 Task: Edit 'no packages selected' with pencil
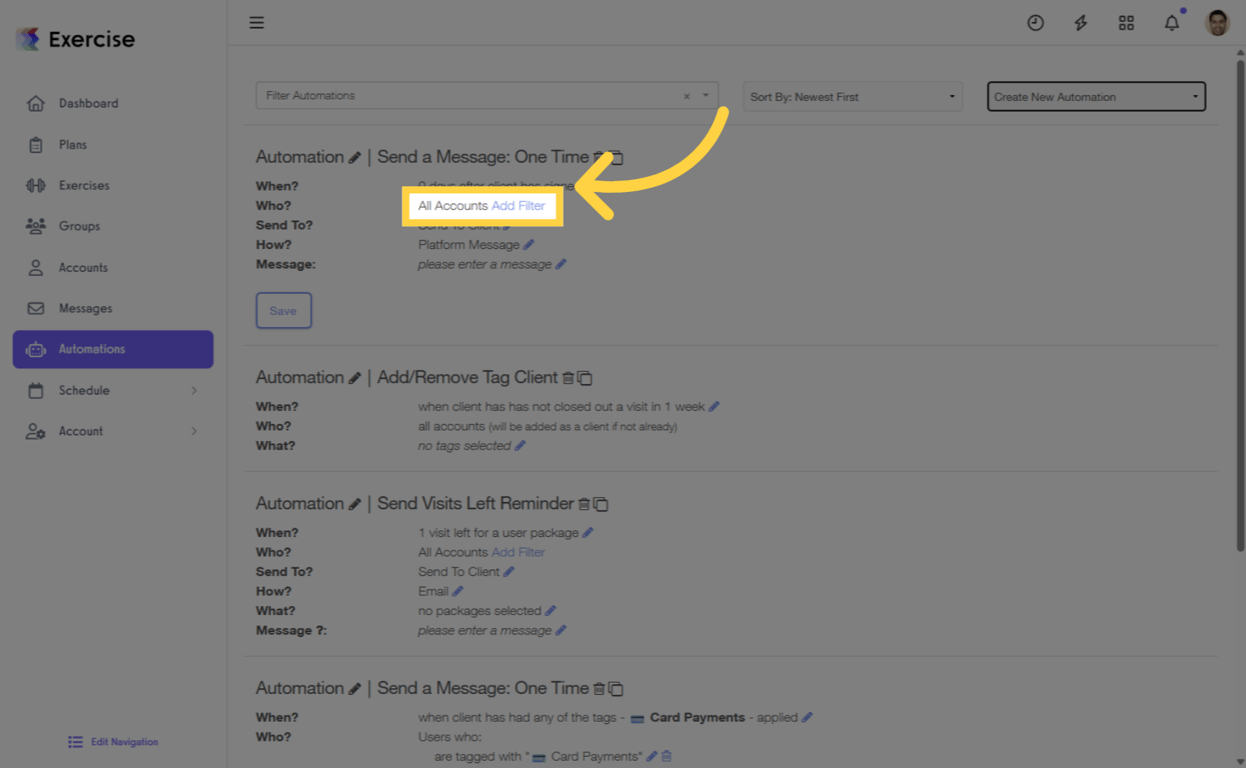(550, 611)
